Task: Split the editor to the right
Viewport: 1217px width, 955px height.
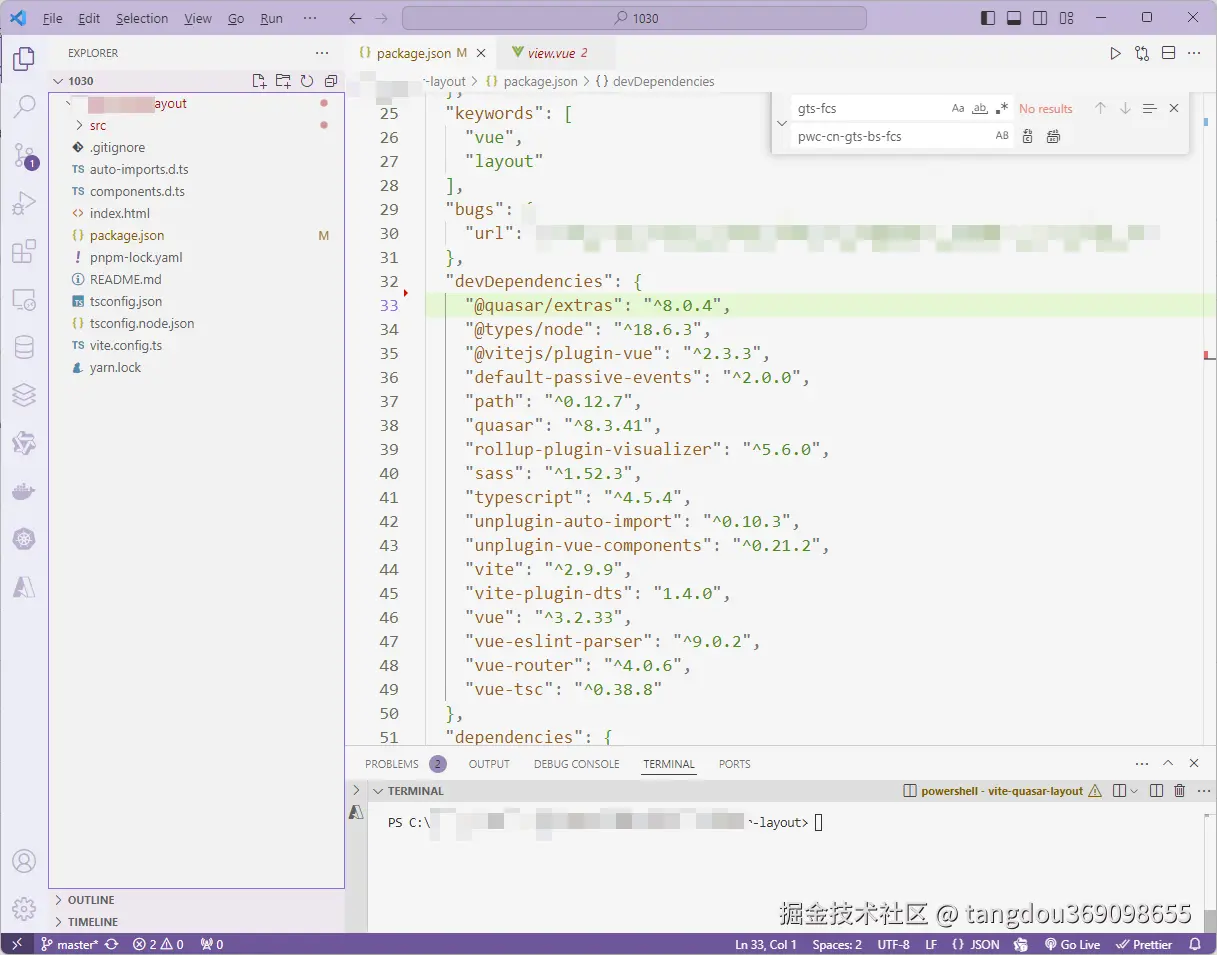Action: [1168, 54]
